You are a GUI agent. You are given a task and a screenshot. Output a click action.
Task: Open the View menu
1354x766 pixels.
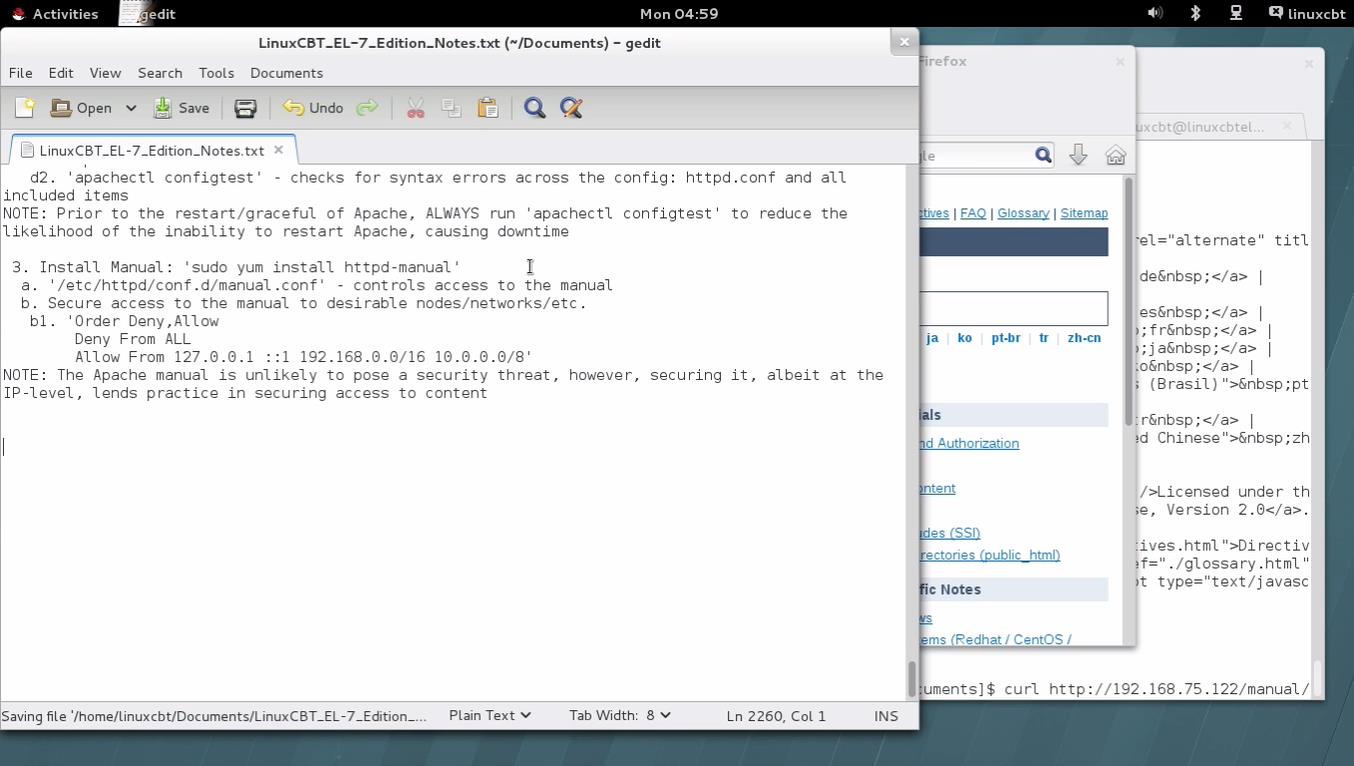pos(105,73)
